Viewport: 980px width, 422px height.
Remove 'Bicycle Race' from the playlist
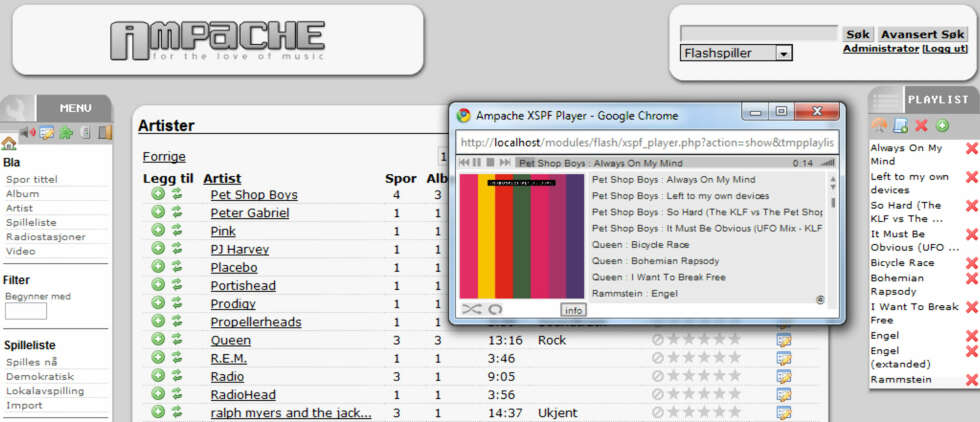pos(971,263)
